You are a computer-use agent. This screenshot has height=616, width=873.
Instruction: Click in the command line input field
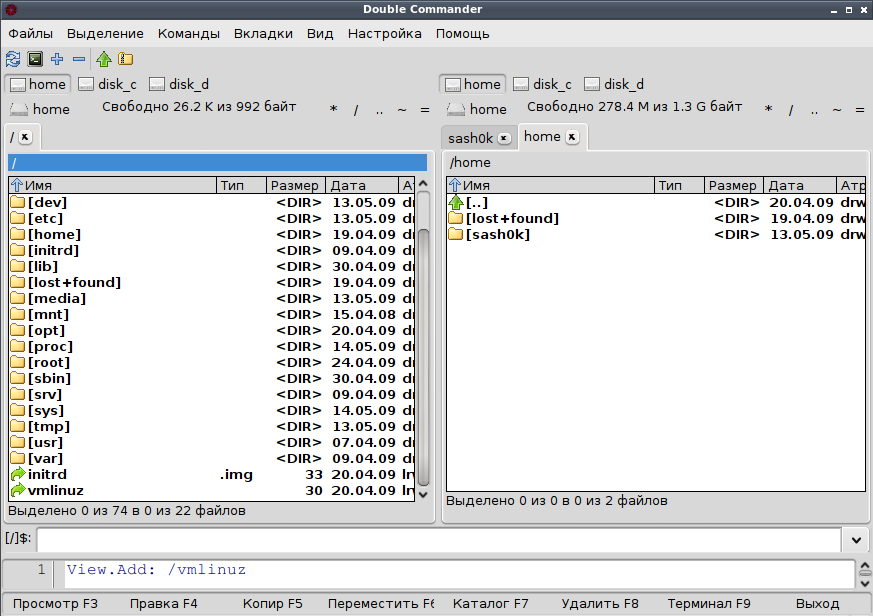point(439,540)
